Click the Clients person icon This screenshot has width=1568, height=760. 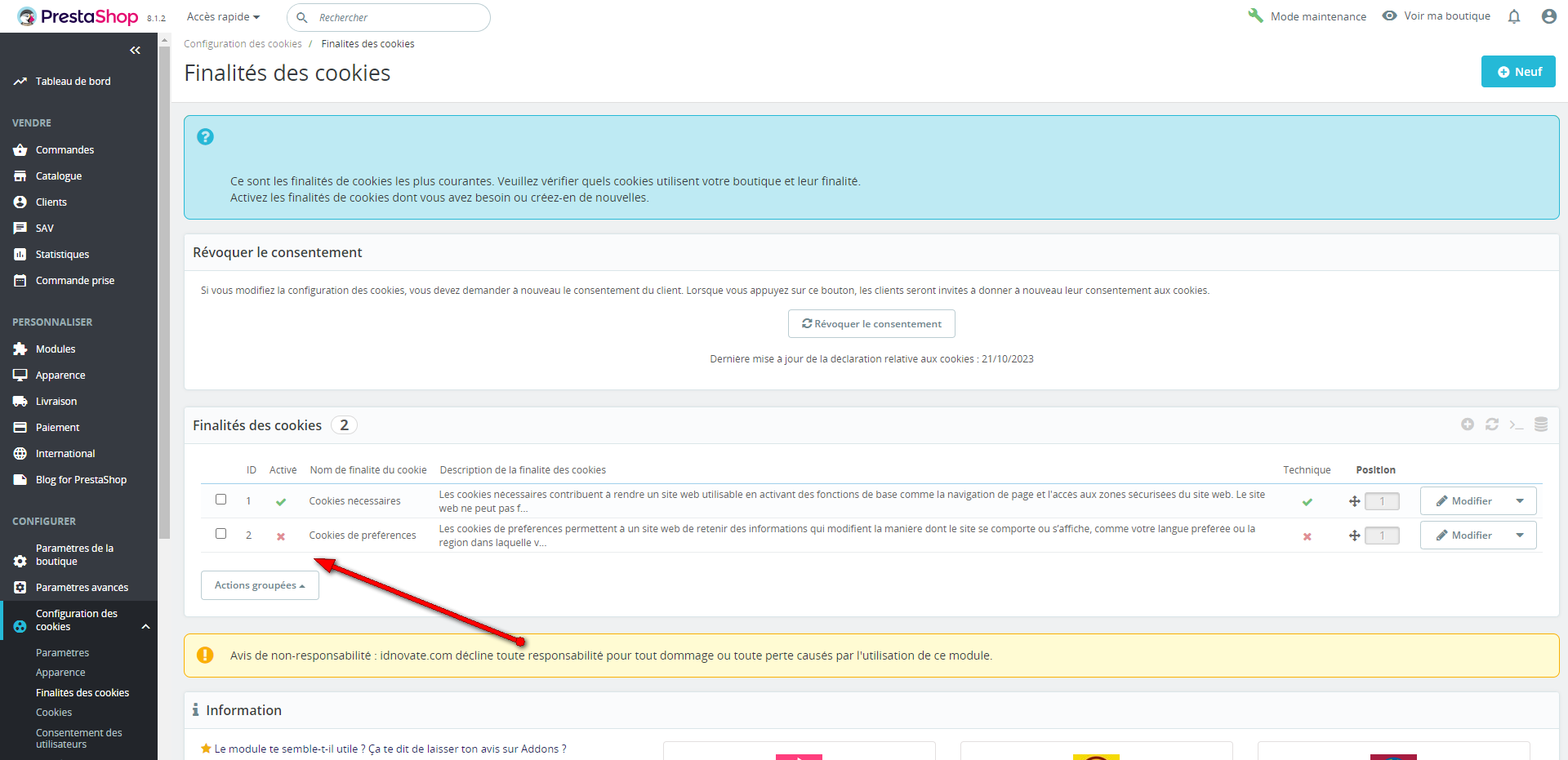[20, 202]
